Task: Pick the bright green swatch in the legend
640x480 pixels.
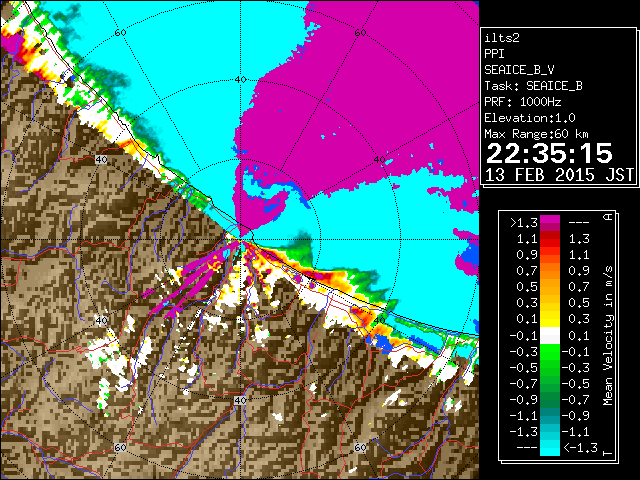Action: 549,352
